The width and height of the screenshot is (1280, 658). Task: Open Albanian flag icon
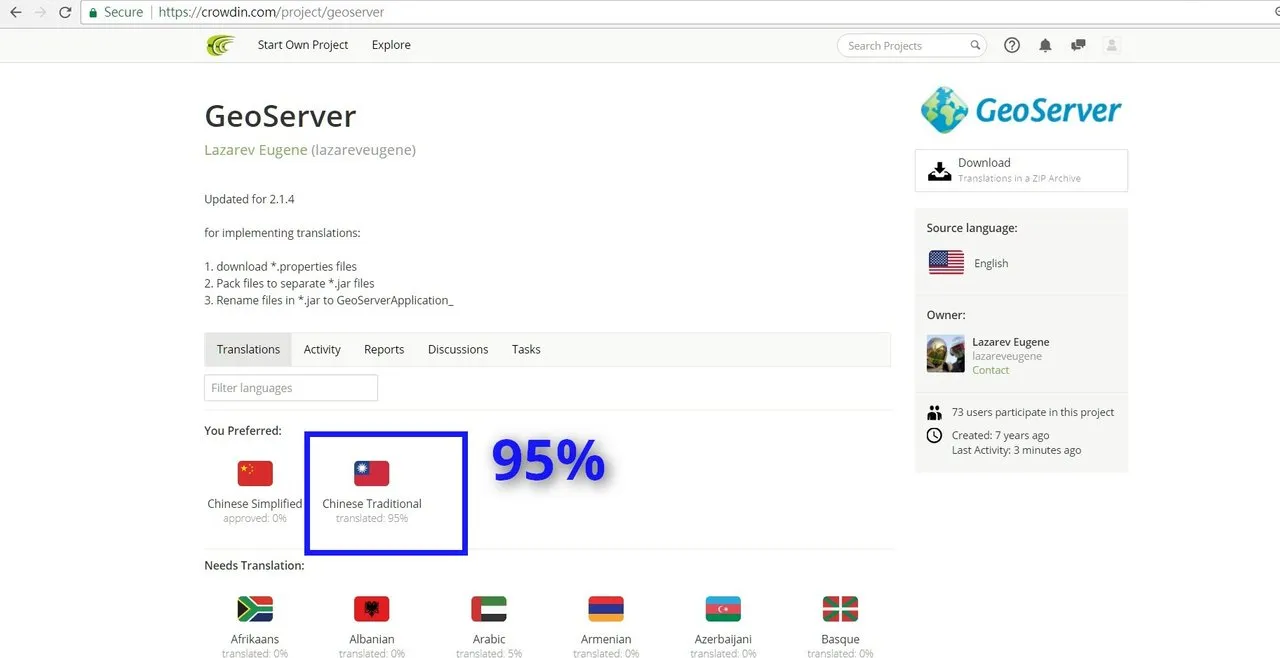[x=372, y=609]
